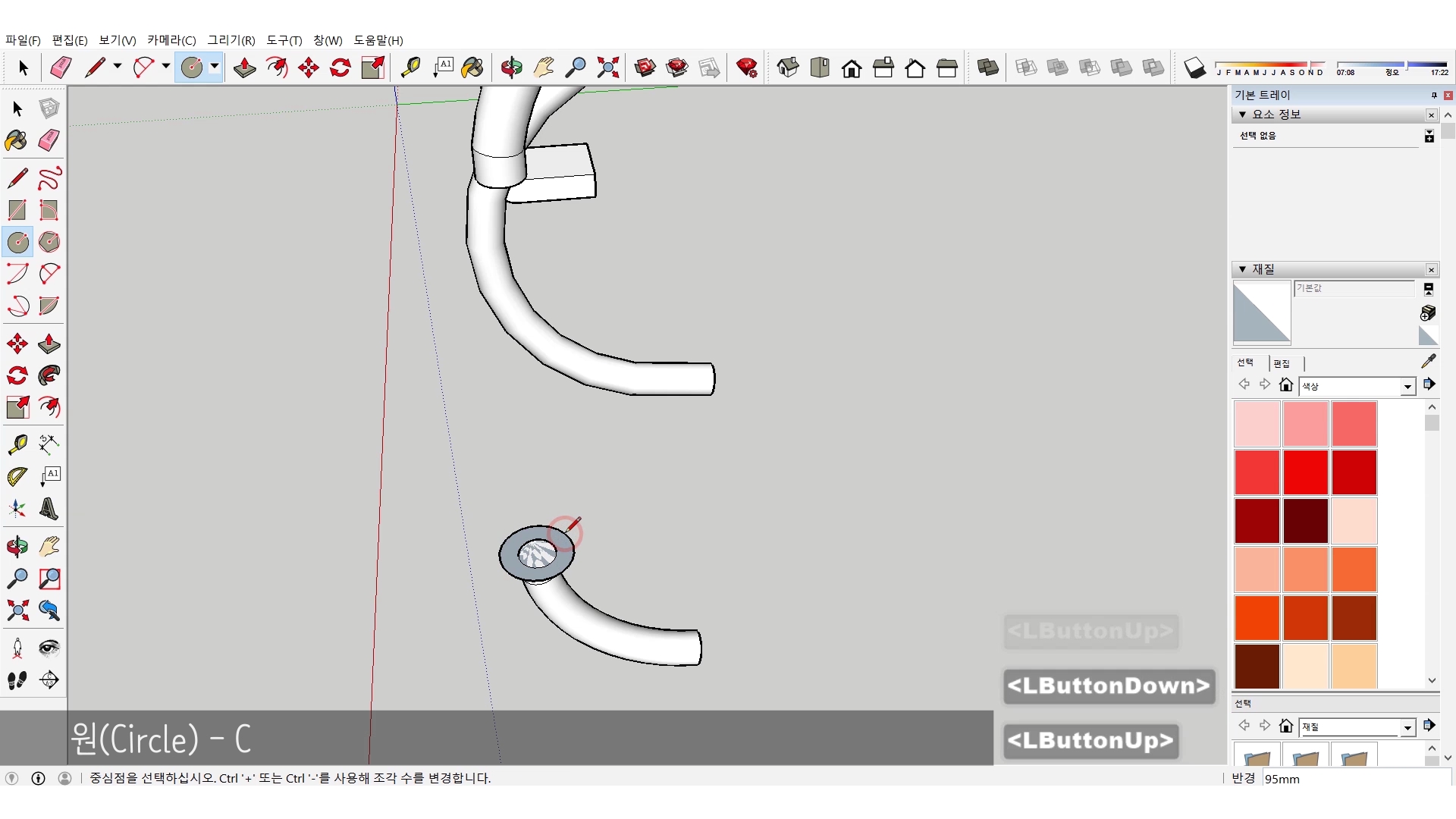Click the create material button
This screenshot has width=1456, height=819.
(x=1427, y=313)
